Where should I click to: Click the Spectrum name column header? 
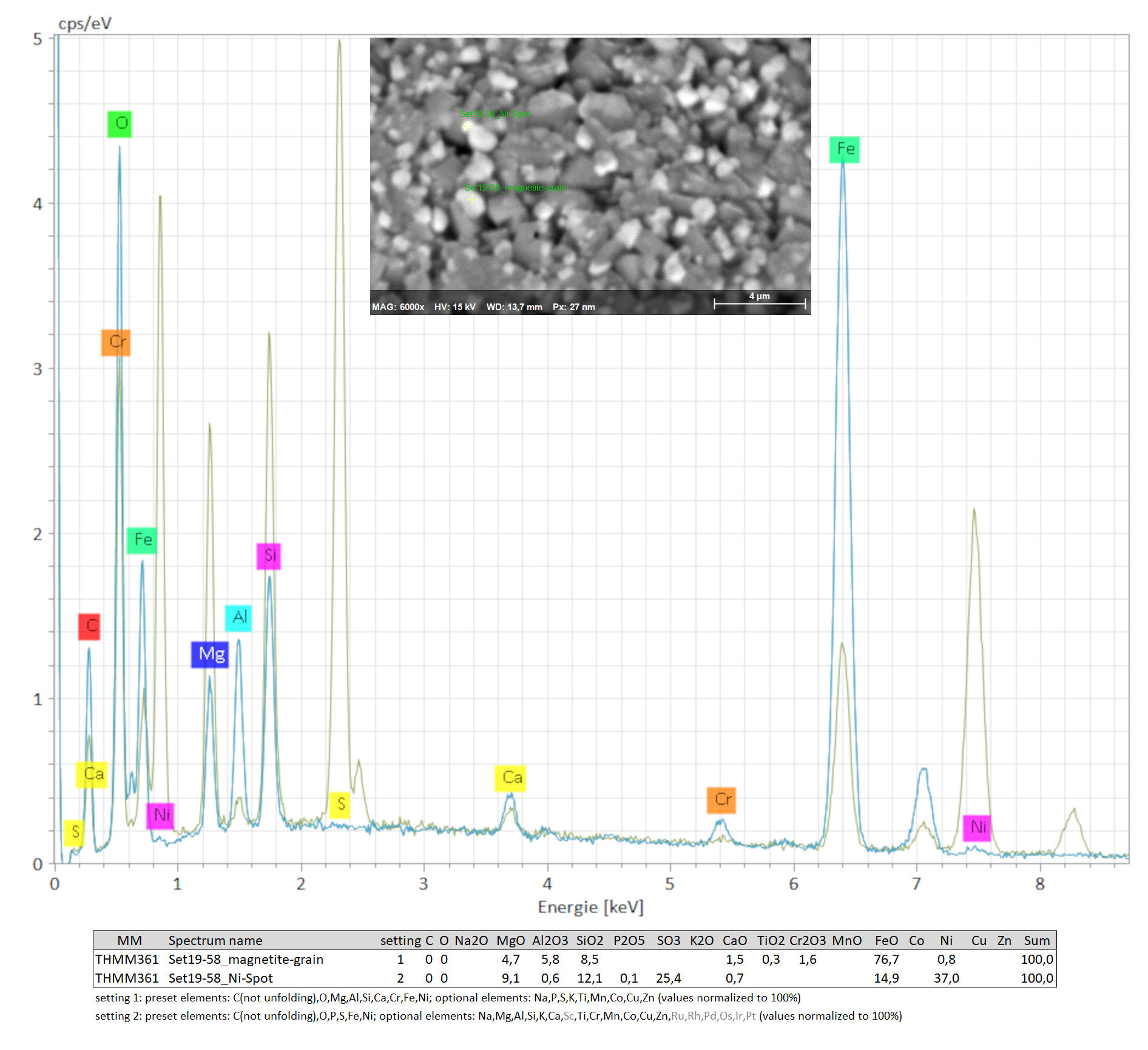pos(215,941)
